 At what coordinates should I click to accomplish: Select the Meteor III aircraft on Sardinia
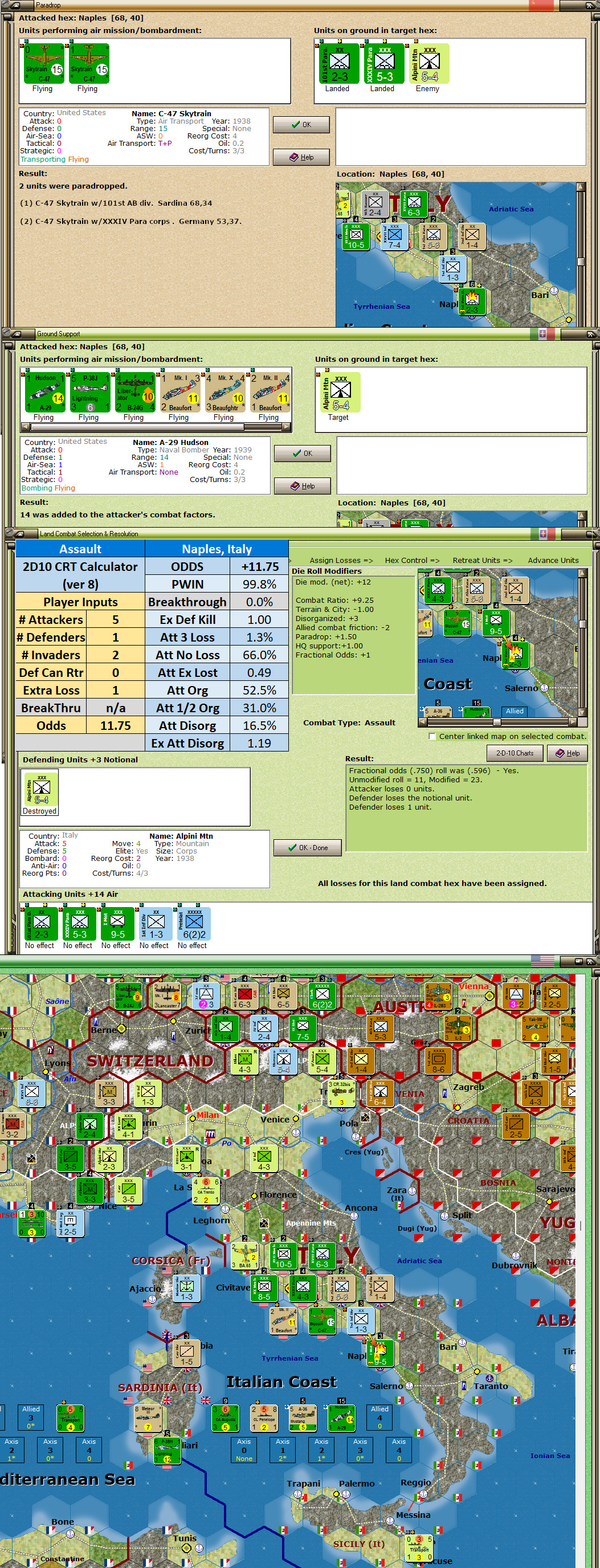148,1418
